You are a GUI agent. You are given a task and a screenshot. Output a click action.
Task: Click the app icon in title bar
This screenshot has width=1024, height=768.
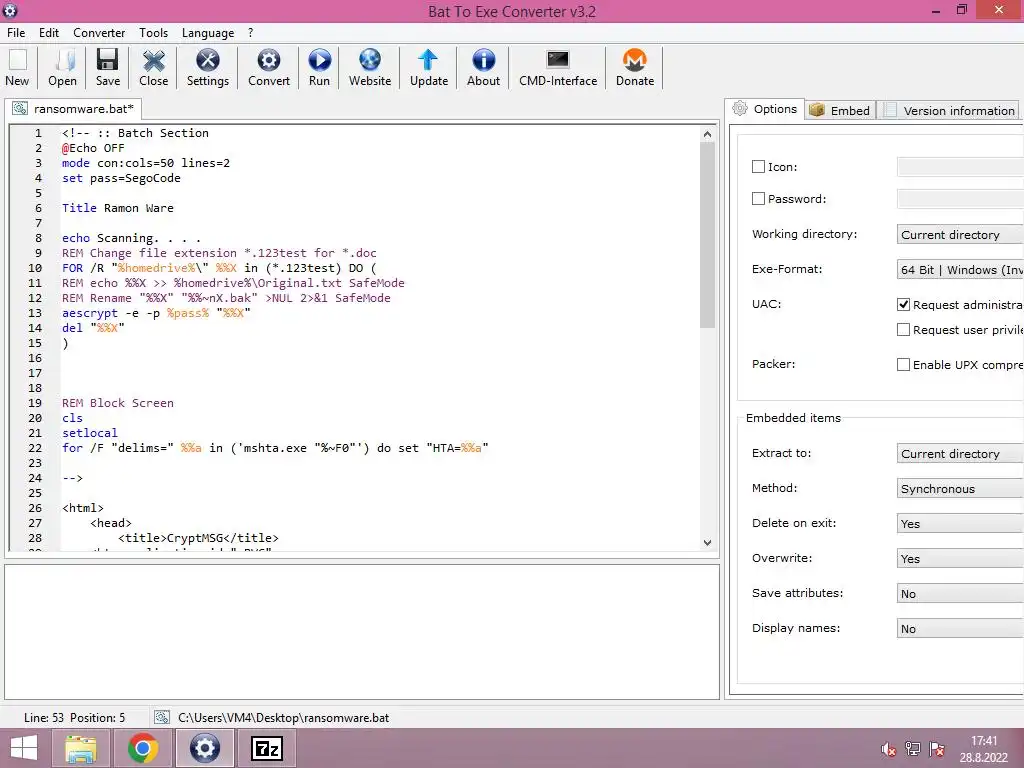click(10, 10)
